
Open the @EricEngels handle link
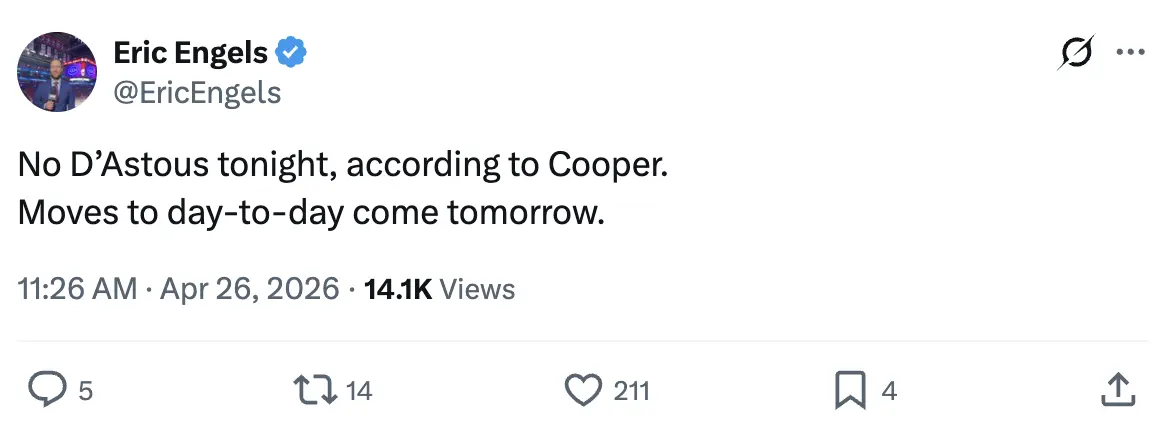[x=197, y=93]
